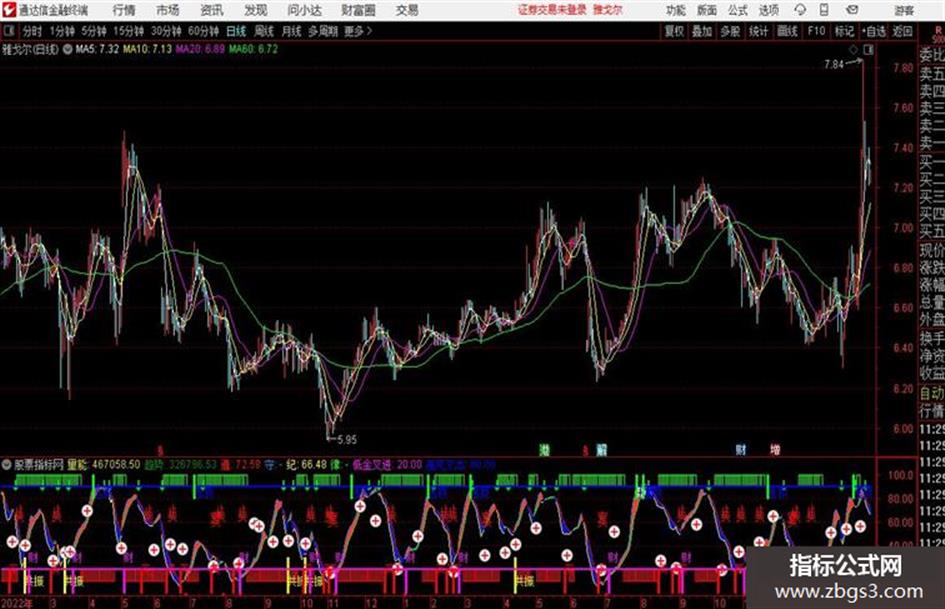Viewport: 945px width, 609px height.
Task: Open the 版面 menu
Action: click(706, 10)
